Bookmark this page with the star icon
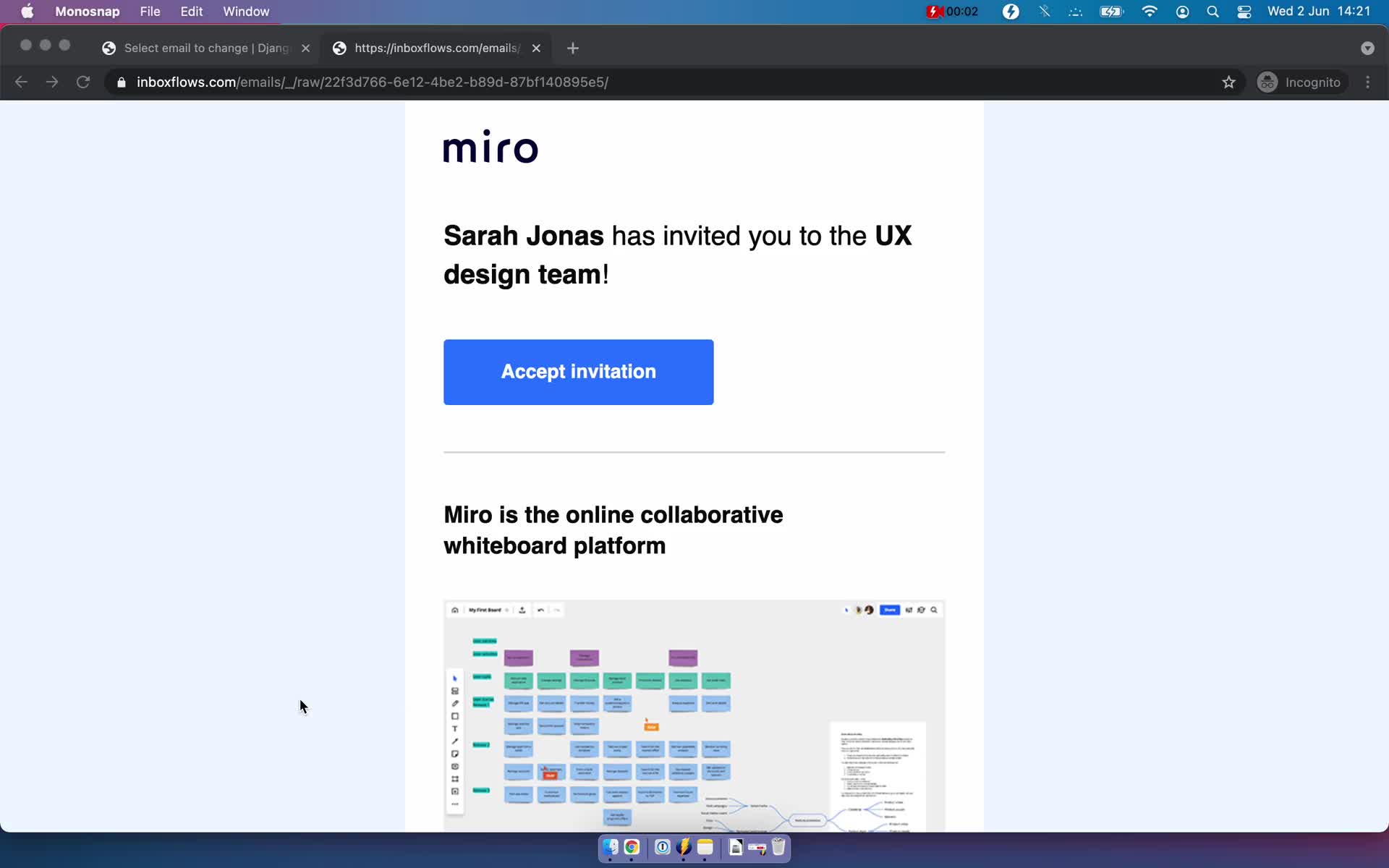 click(x=1228, y=82)
